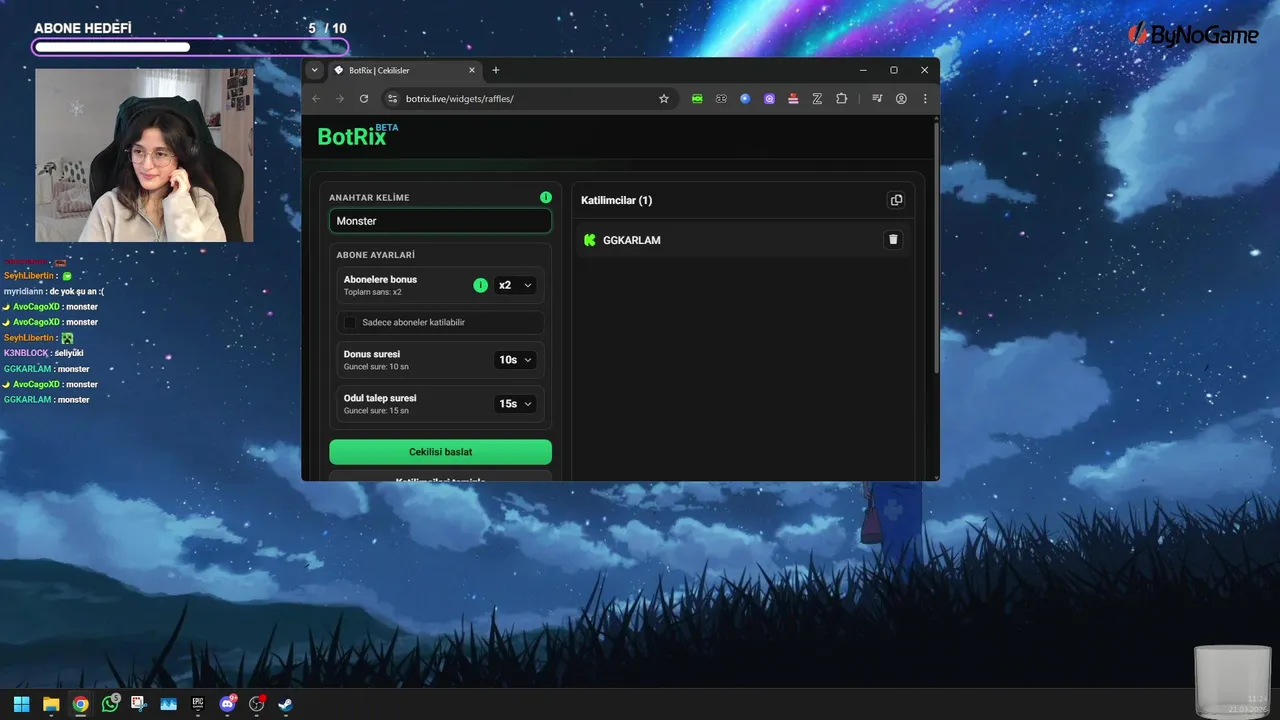Select the BotRix | Cekilisler tab
The image size is (1280, 720).
click(x=405, y=70)
